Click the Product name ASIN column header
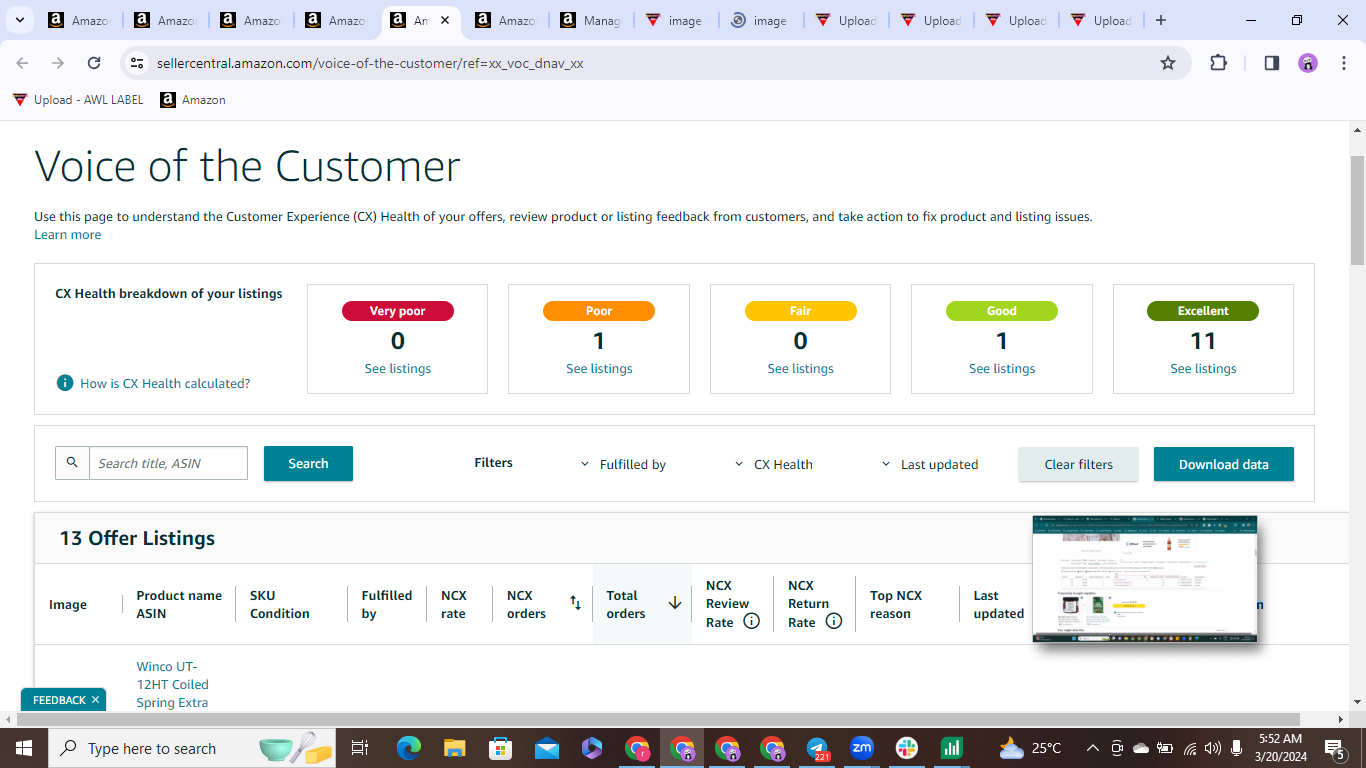This screenshot has width=1366, height=768. pos(179,604)
